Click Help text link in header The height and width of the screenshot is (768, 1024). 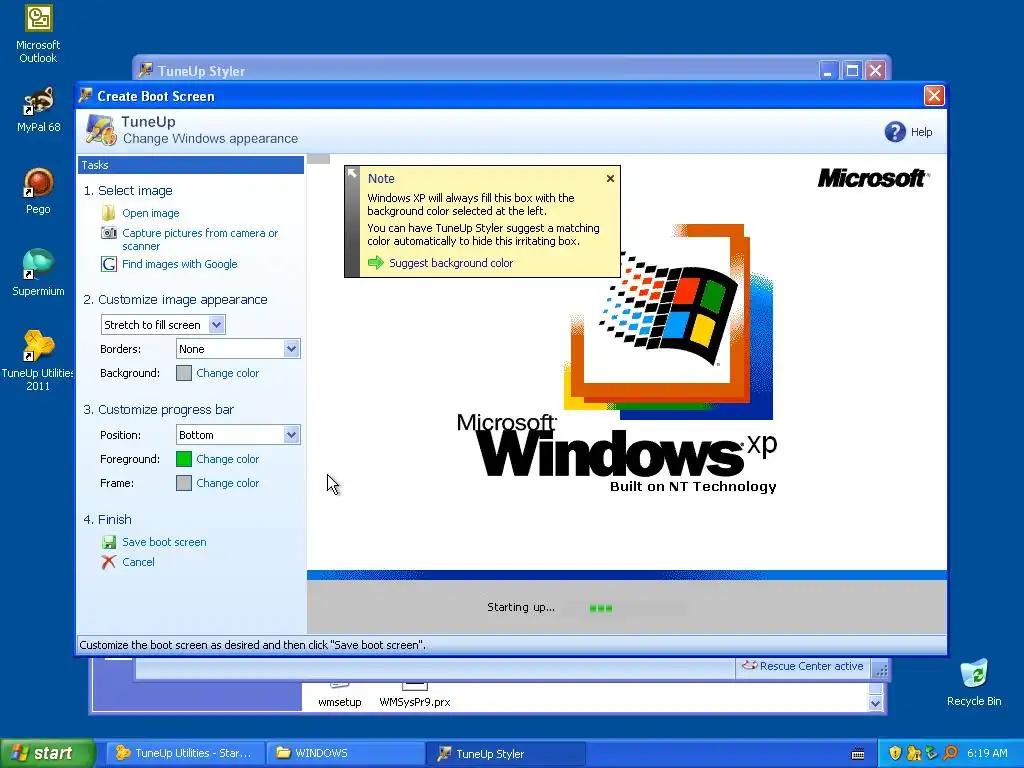click(921, 132)
